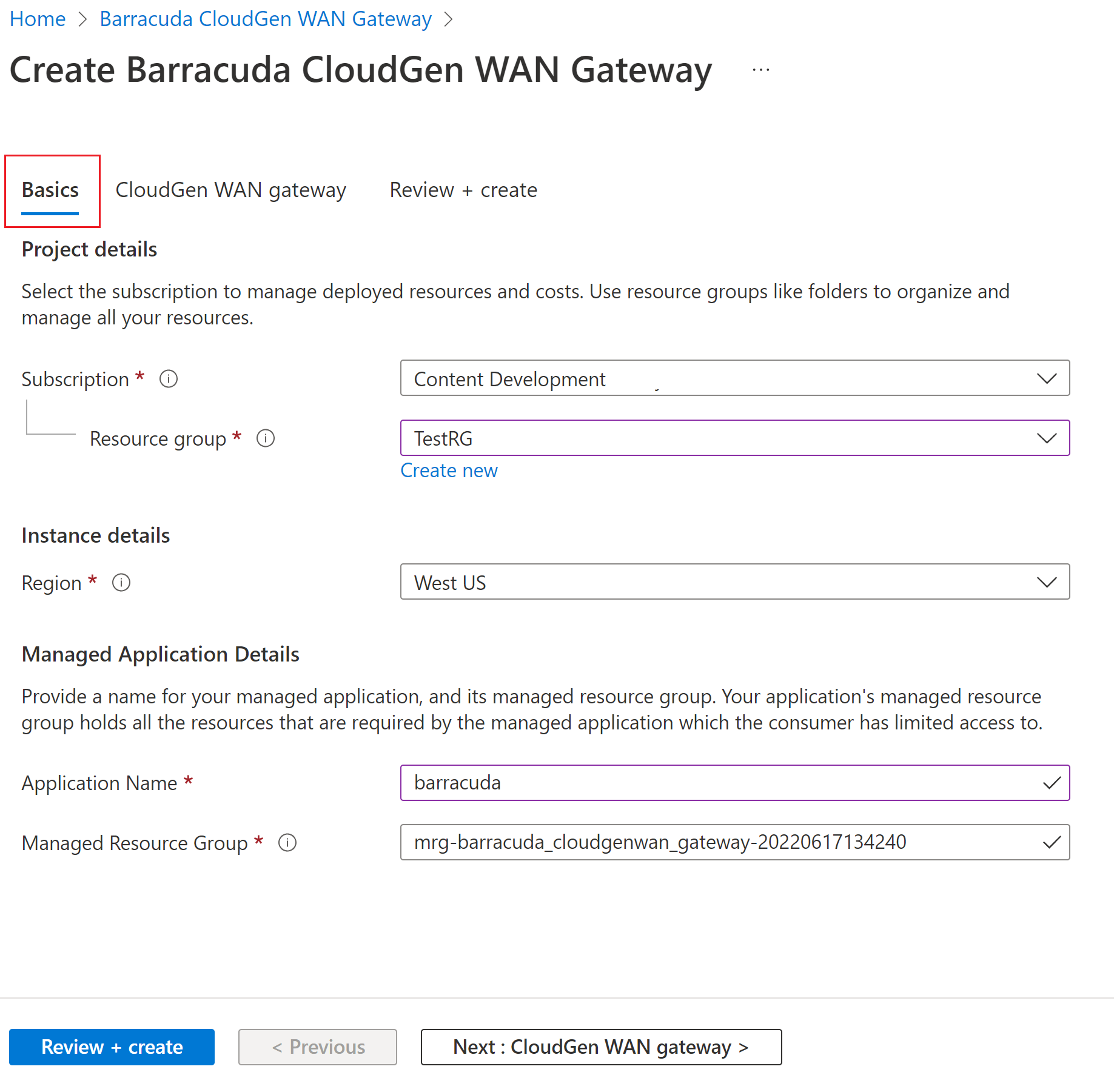Viewport: 1114px width, 1092px height.
Task: Click the Create new resource group link
Action: point(449,471)
